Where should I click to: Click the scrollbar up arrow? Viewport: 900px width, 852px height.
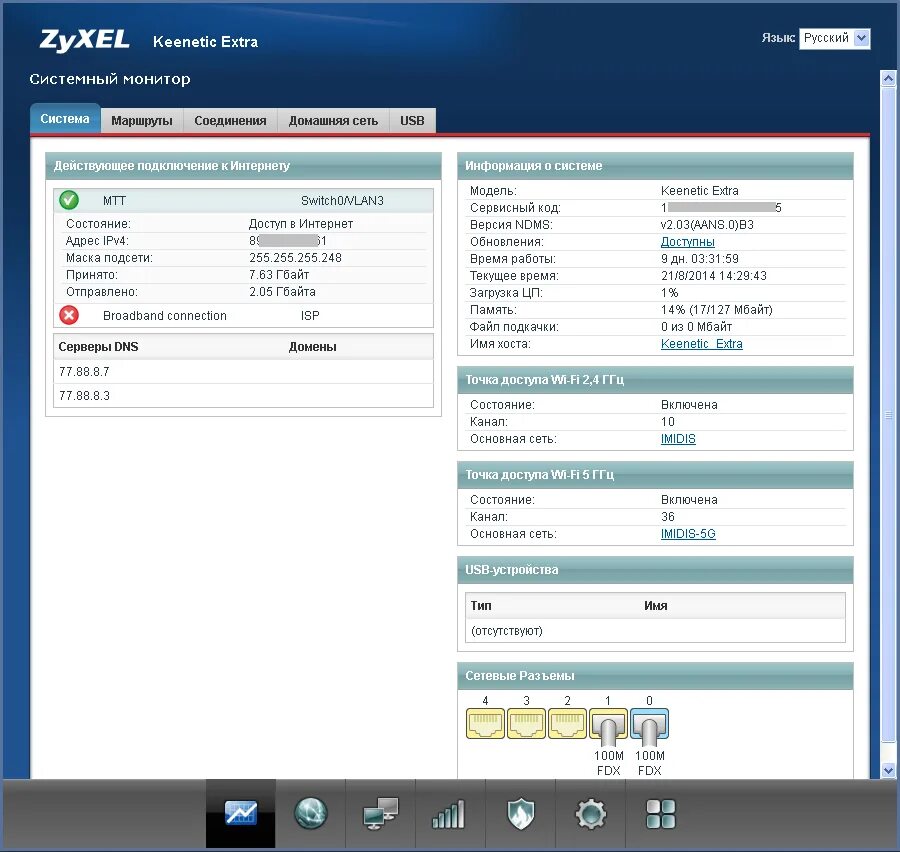889,79
